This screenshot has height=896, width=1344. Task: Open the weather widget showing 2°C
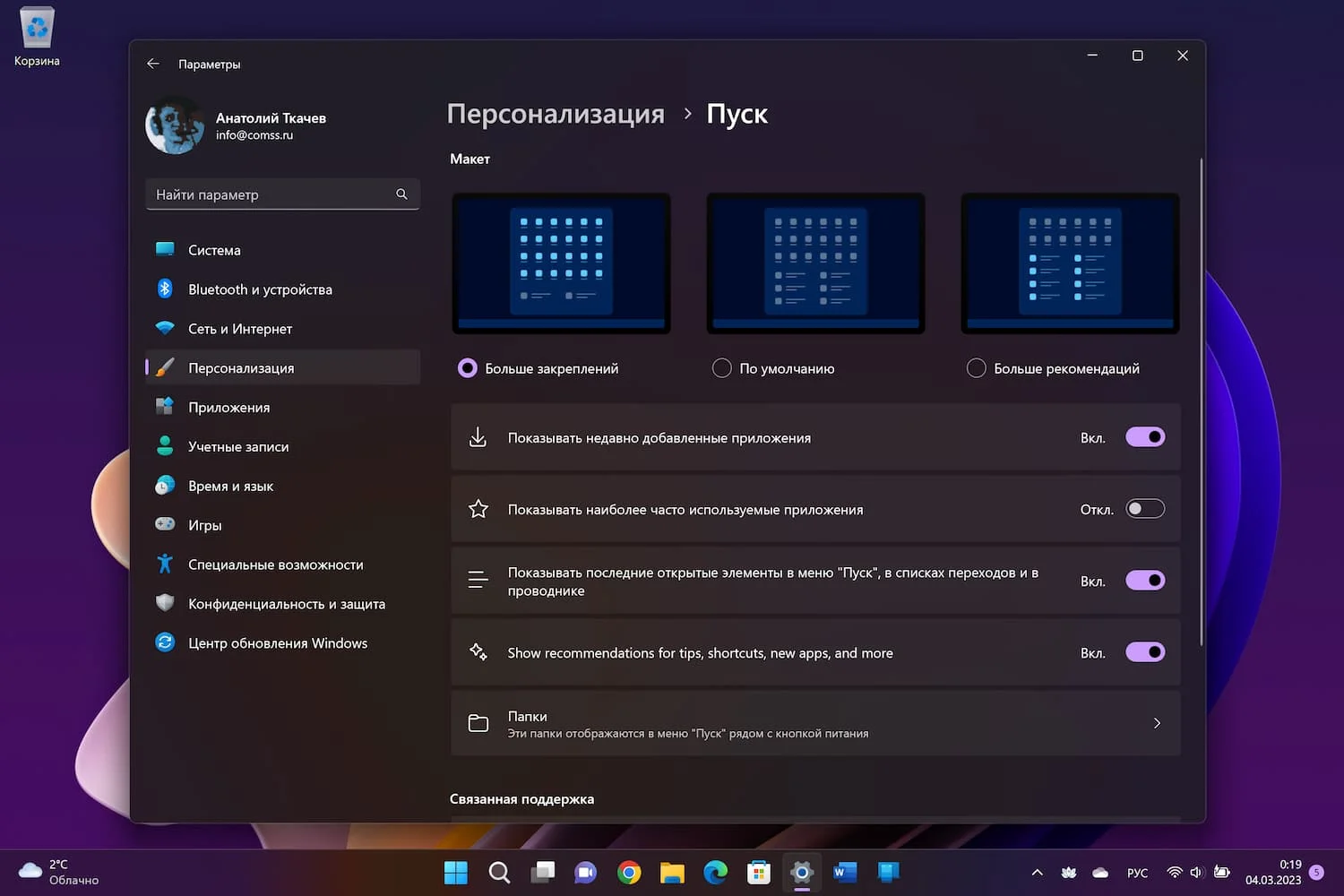click(x=59, y=872)
